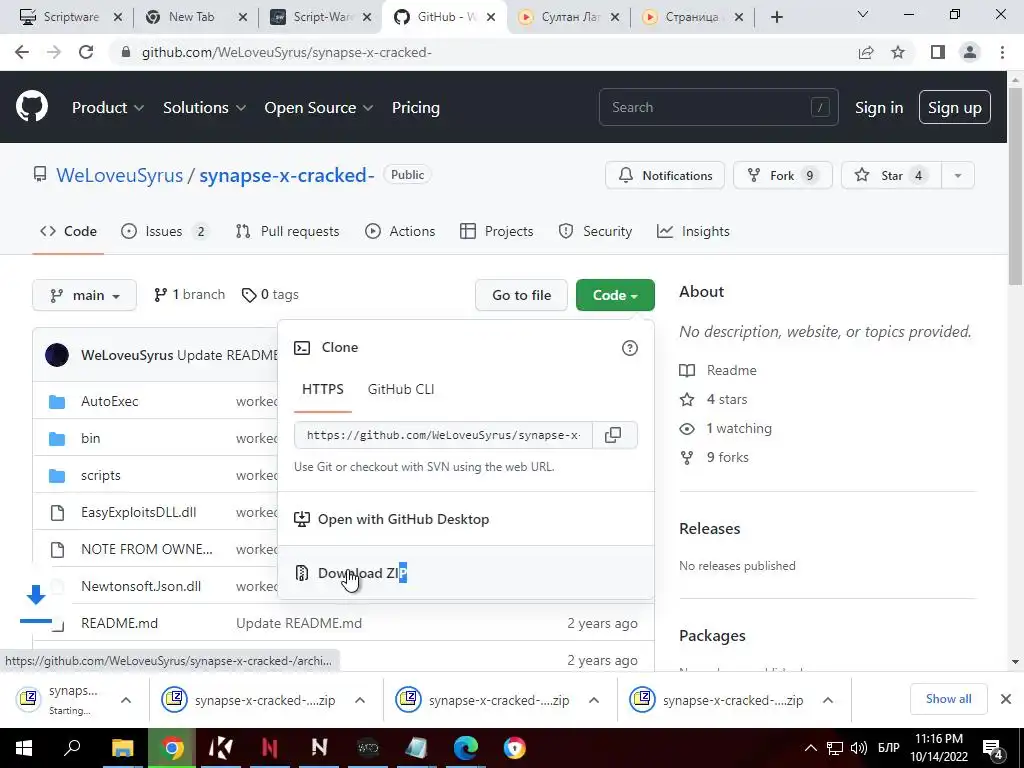Click the volume speaker tray icon
Image resolution: width=1024 pixels, height=768 pixels.
[858, 748]
